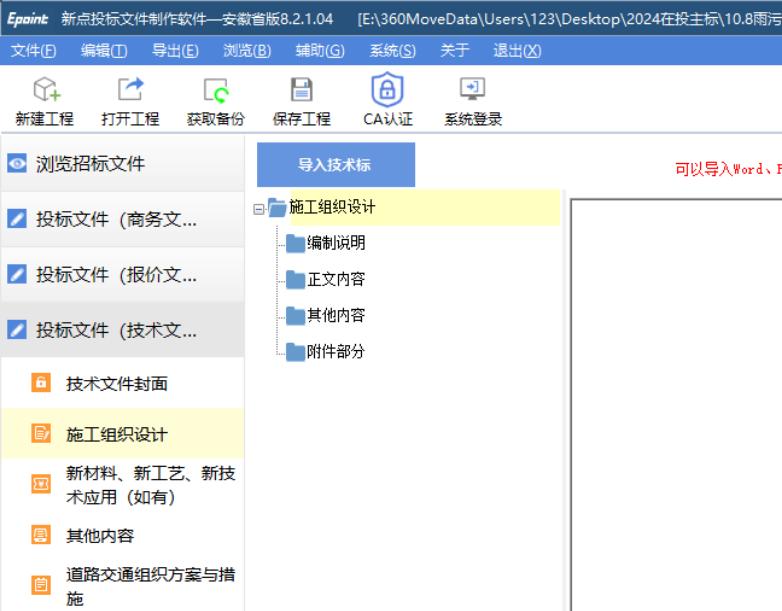Open the 文件(F) menu
This screenshot has height=611, width=782.
[33, 50]
